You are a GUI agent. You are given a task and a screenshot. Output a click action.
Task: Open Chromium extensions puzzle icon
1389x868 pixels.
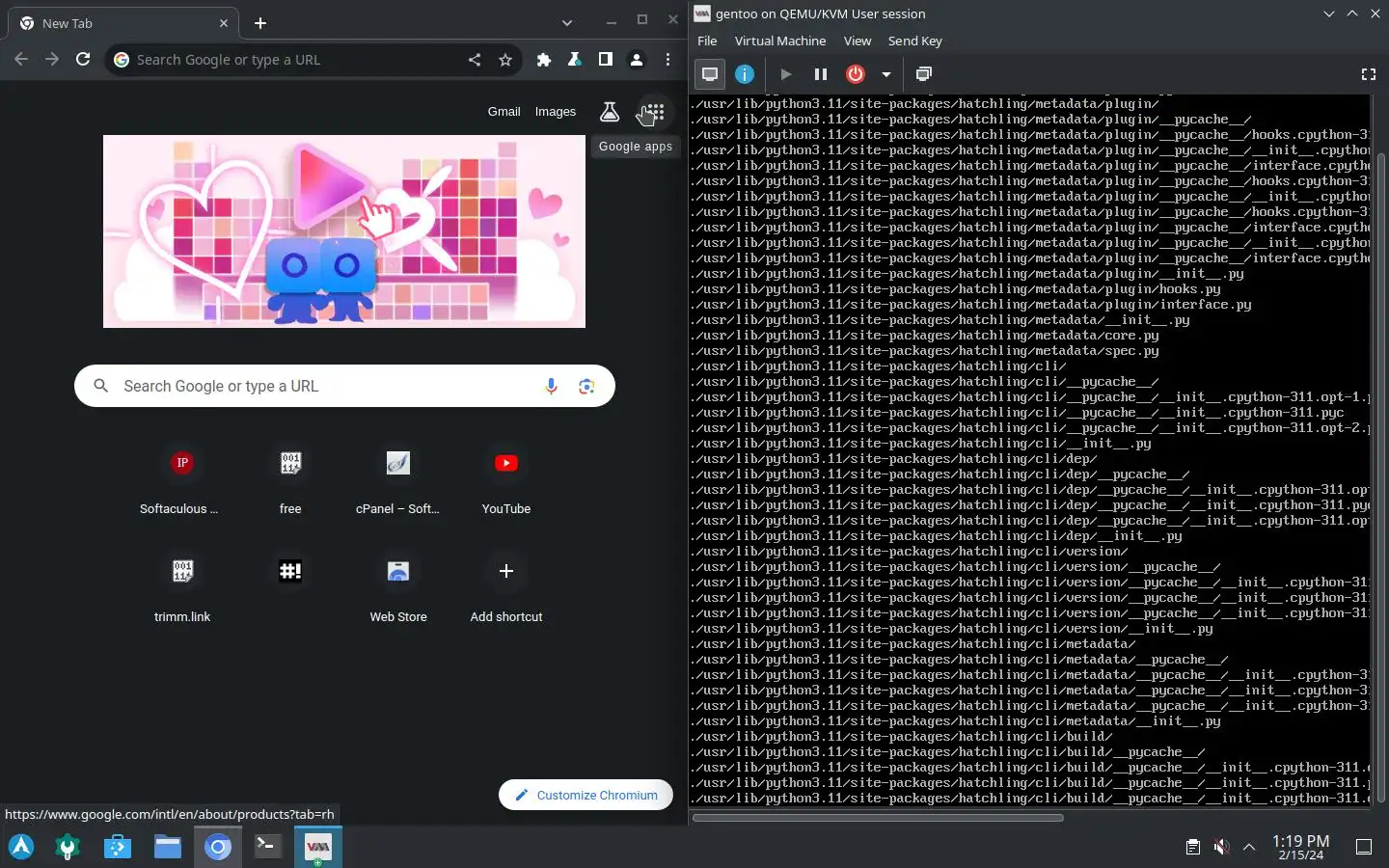pos(544,60)
